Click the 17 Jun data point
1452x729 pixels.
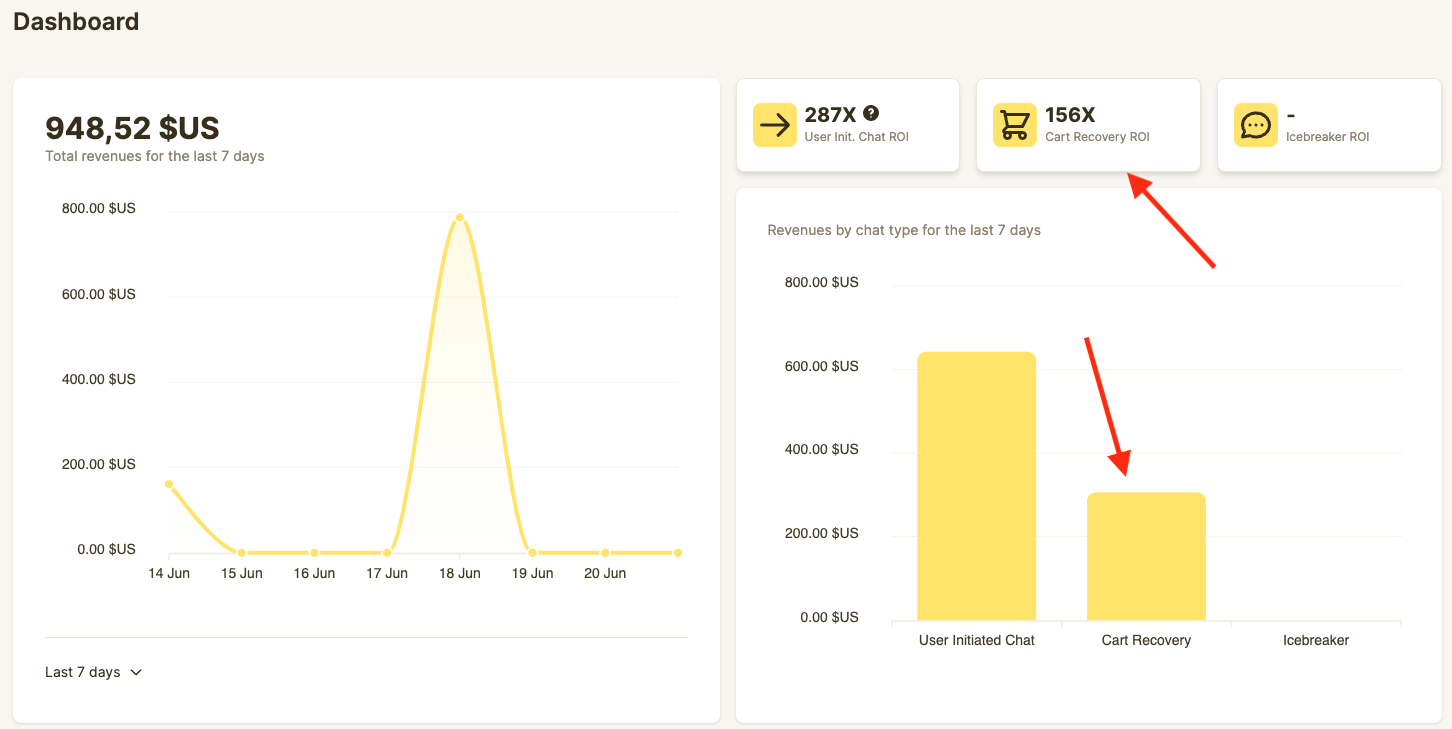point(387,552)
